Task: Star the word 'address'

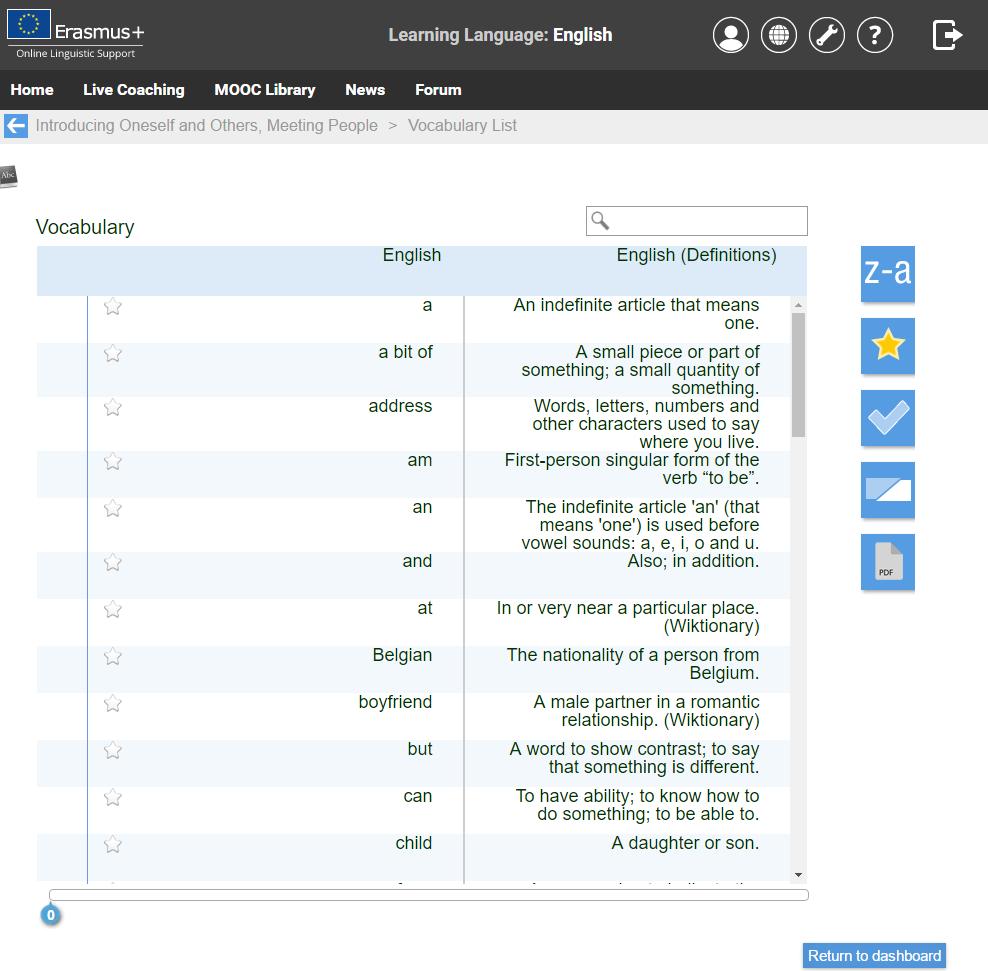Action: point(113,407)
